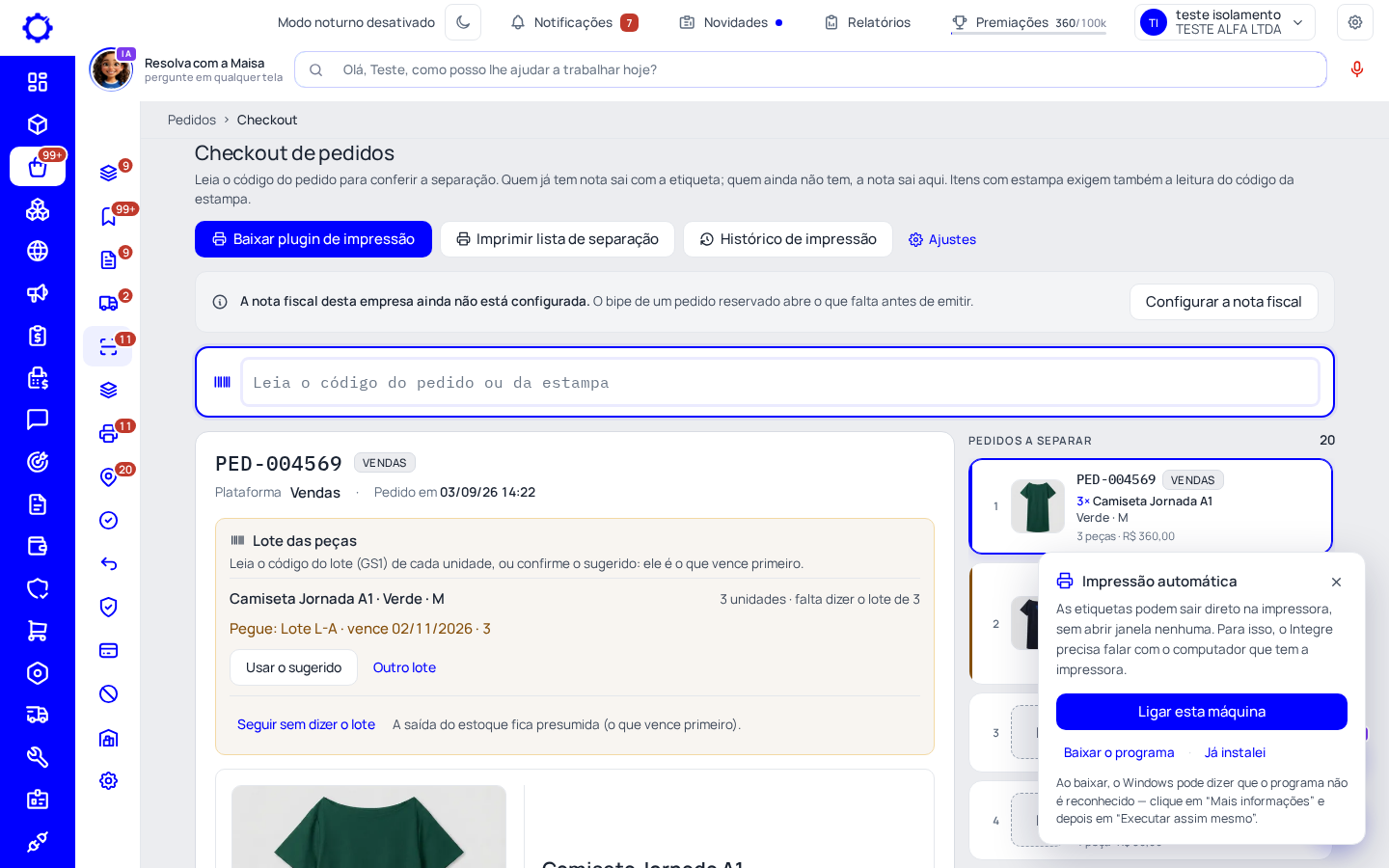Click Imprimir lista de separação

[x=558, y=239]
